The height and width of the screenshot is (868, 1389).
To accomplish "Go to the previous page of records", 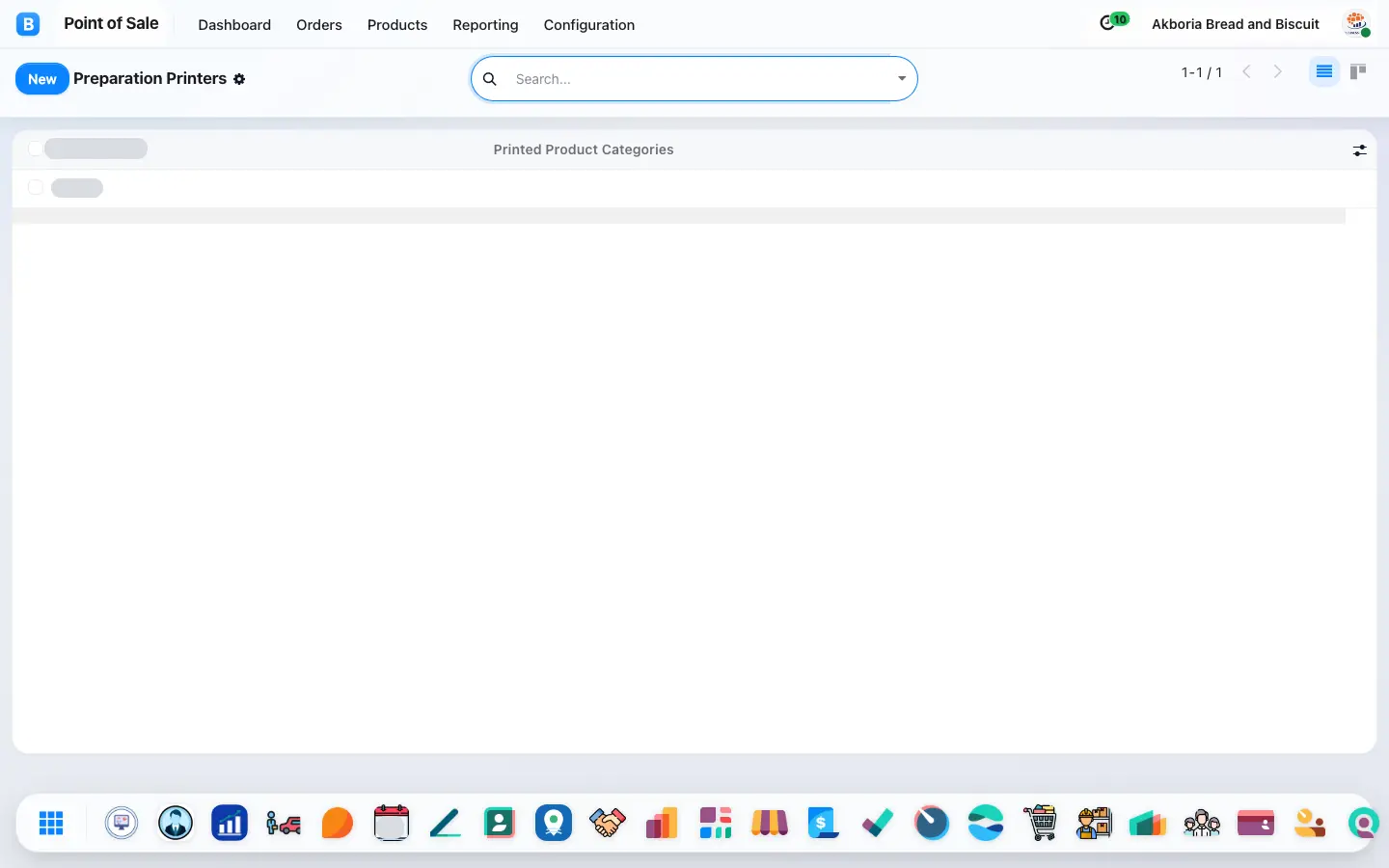I will pyautogui.click(x=1246, y=71).
